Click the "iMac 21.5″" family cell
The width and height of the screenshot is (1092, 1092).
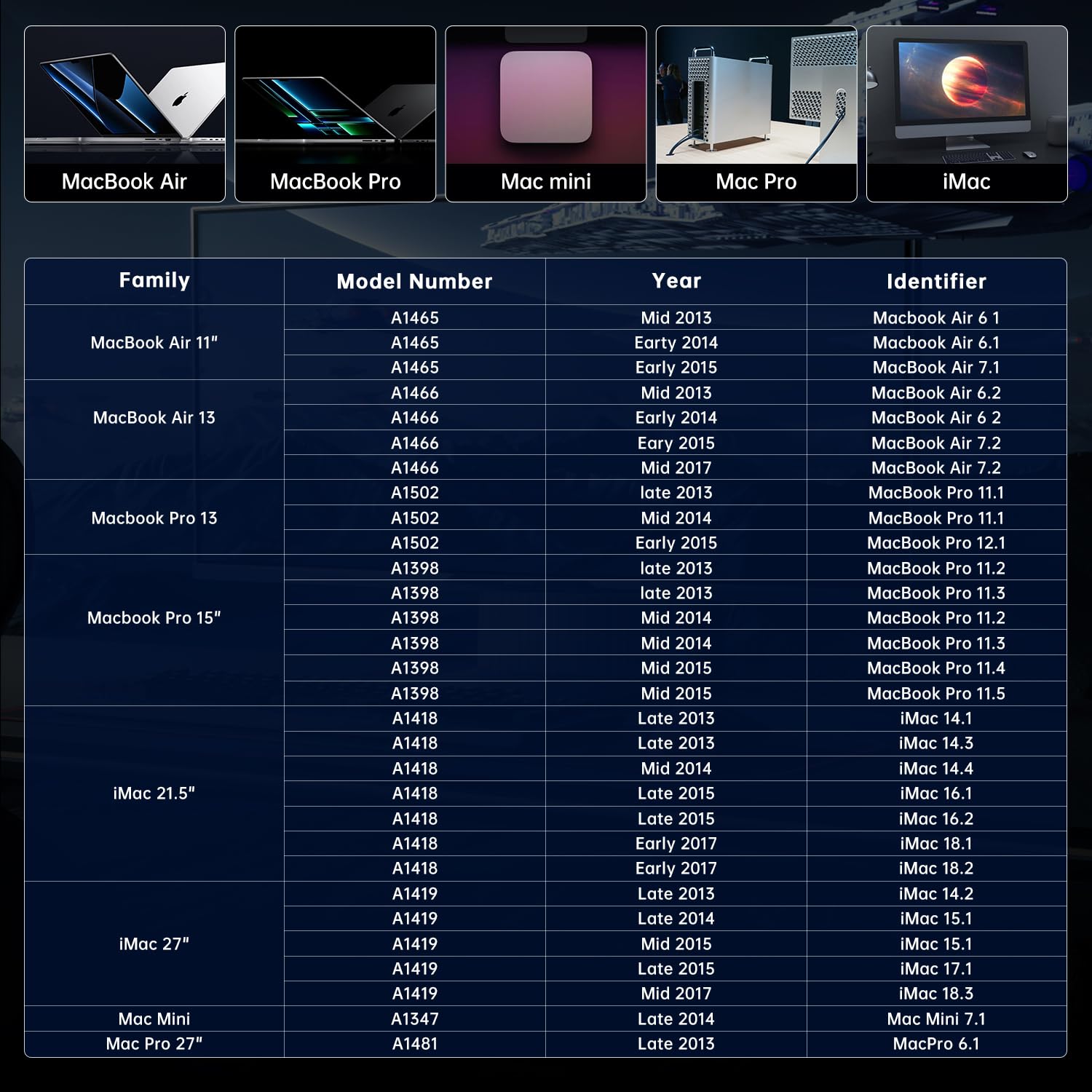click(x=154, y=794)
